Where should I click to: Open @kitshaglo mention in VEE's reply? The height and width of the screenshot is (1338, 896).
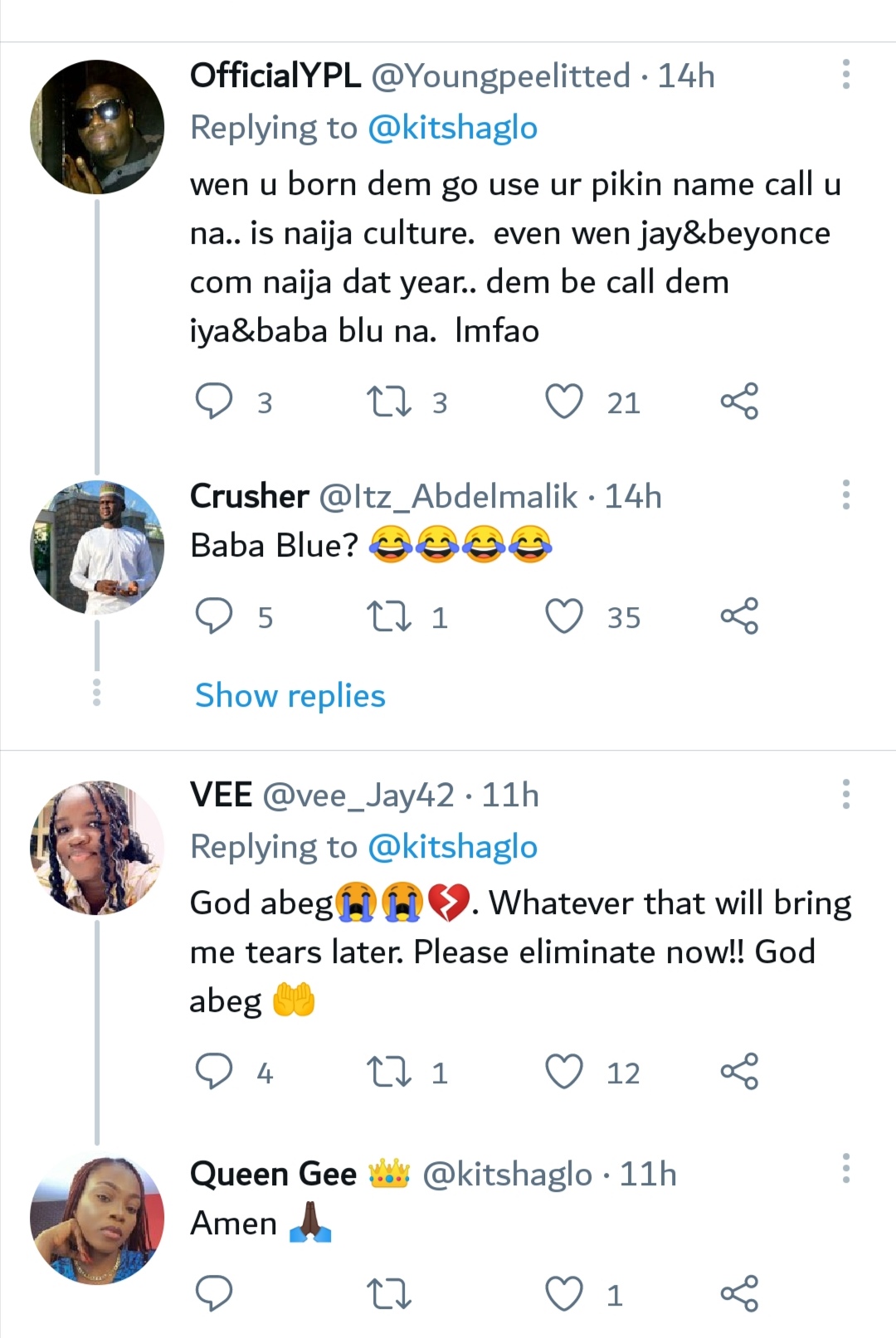click(x=452, y=847)
